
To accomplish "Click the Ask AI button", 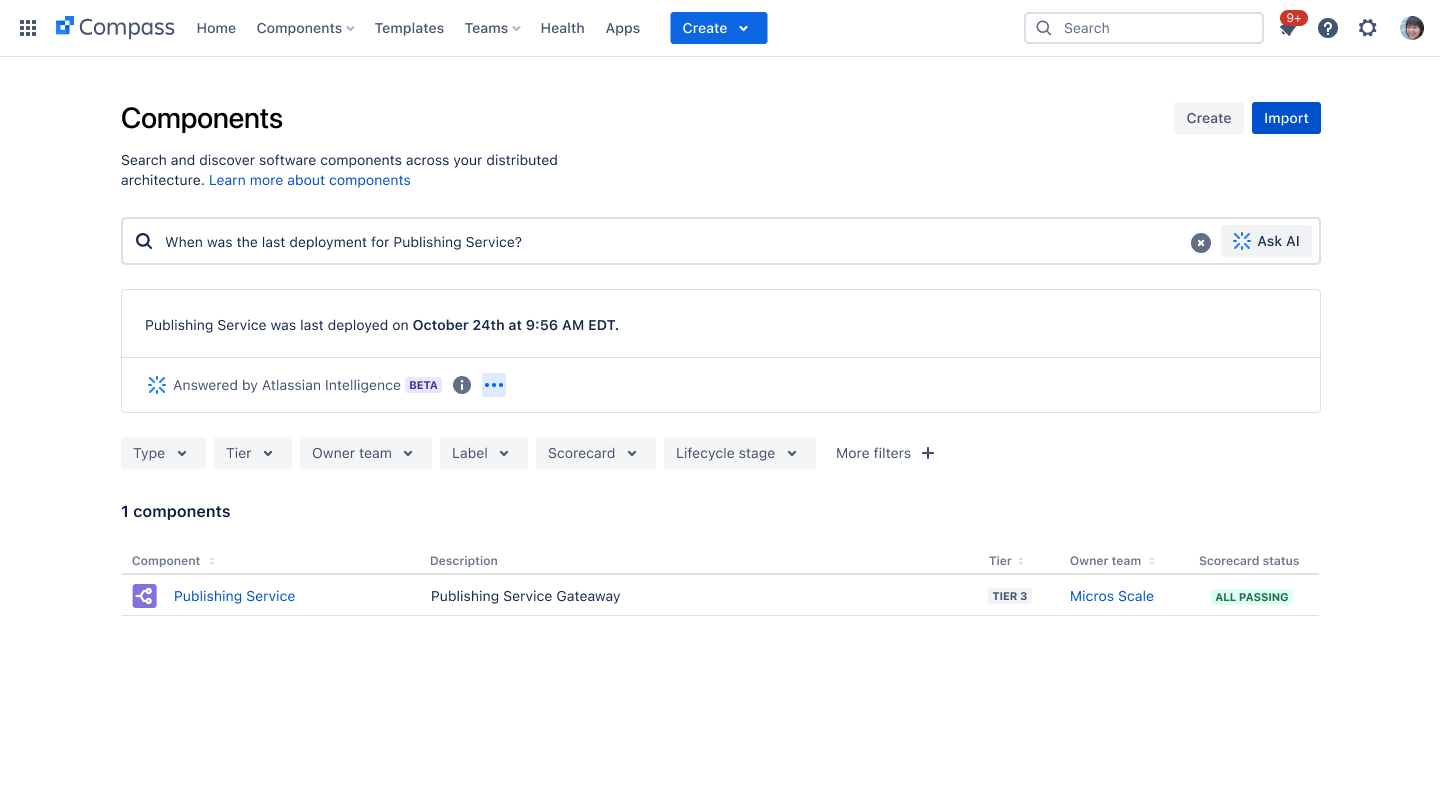I will click(x=1266, y=241).
